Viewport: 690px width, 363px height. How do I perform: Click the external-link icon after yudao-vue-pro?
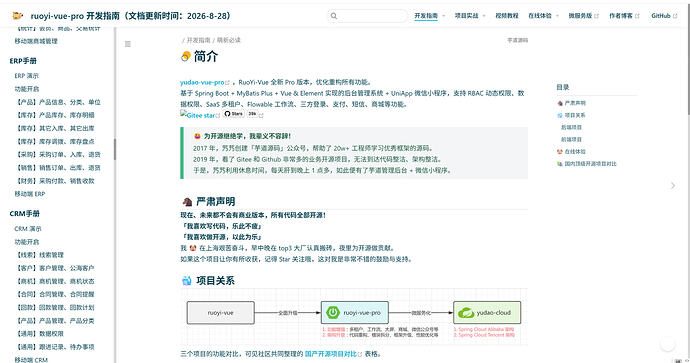tap(228, 83)
